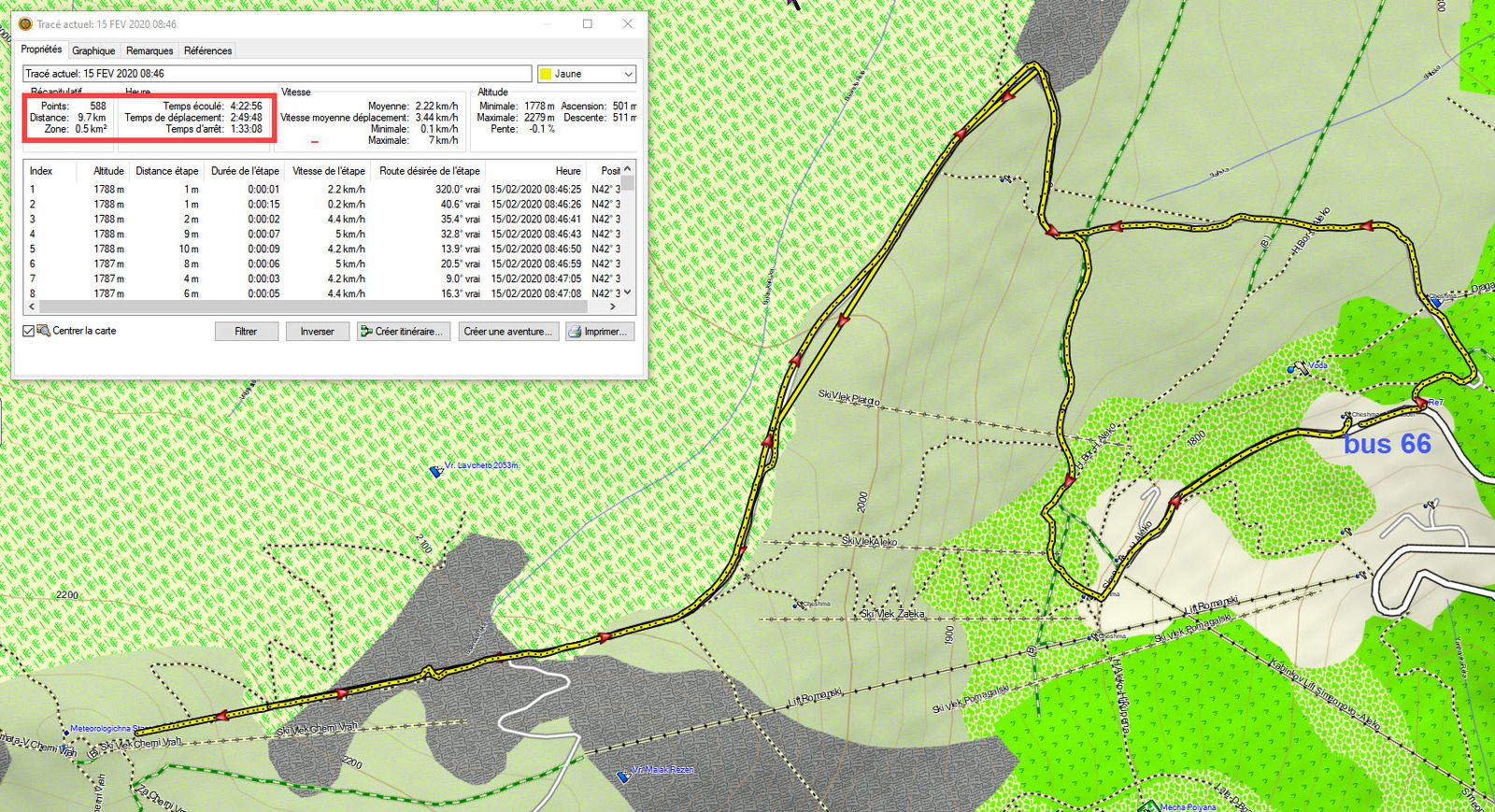Sort by Durée de l'étape column header
The width and height of the screenshot is (1495, 812).
click(245, 171)
